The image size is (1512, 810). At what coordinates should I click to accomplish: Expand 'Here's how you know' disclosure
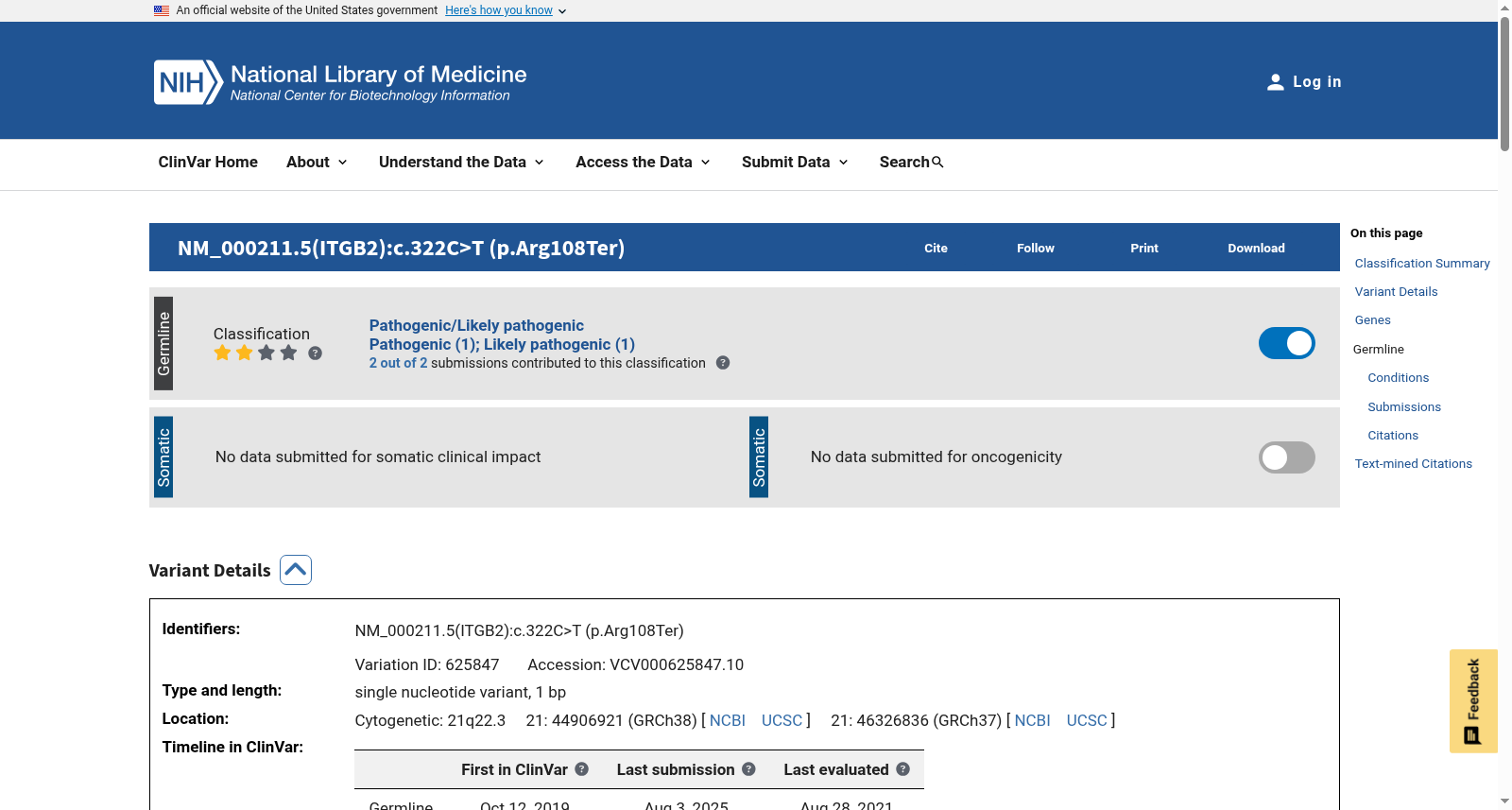[x=506, y=10]
